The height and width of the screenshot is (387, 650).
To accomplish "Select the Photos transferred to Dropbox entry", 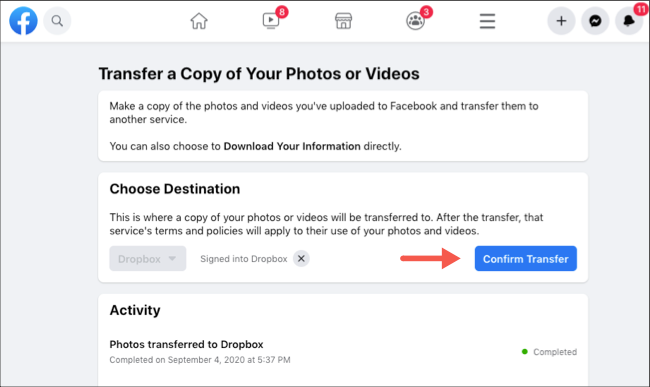I will point(186,344).
